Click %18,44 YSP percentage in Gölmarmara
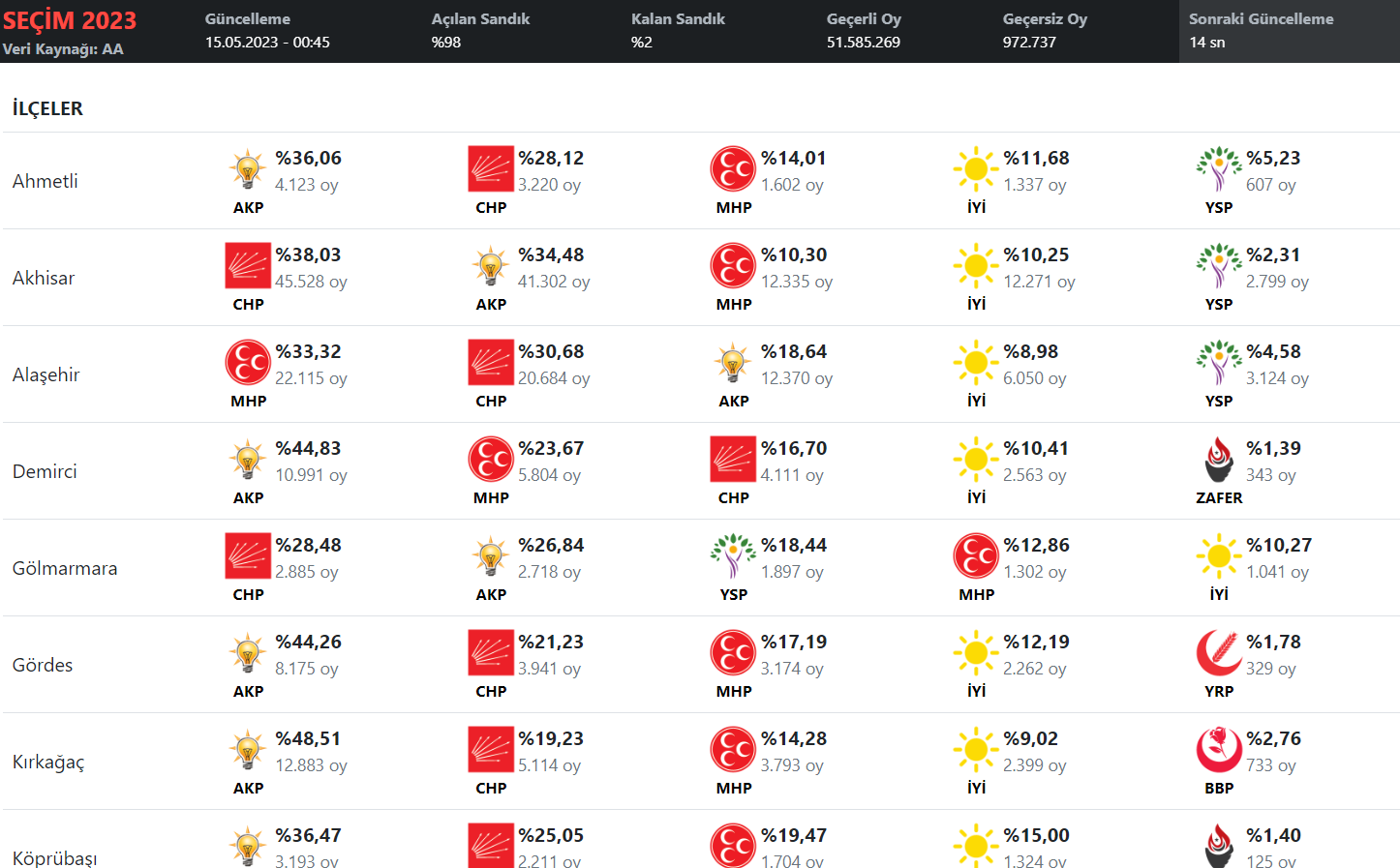The image size is (1400, 868). coord(794,545)
